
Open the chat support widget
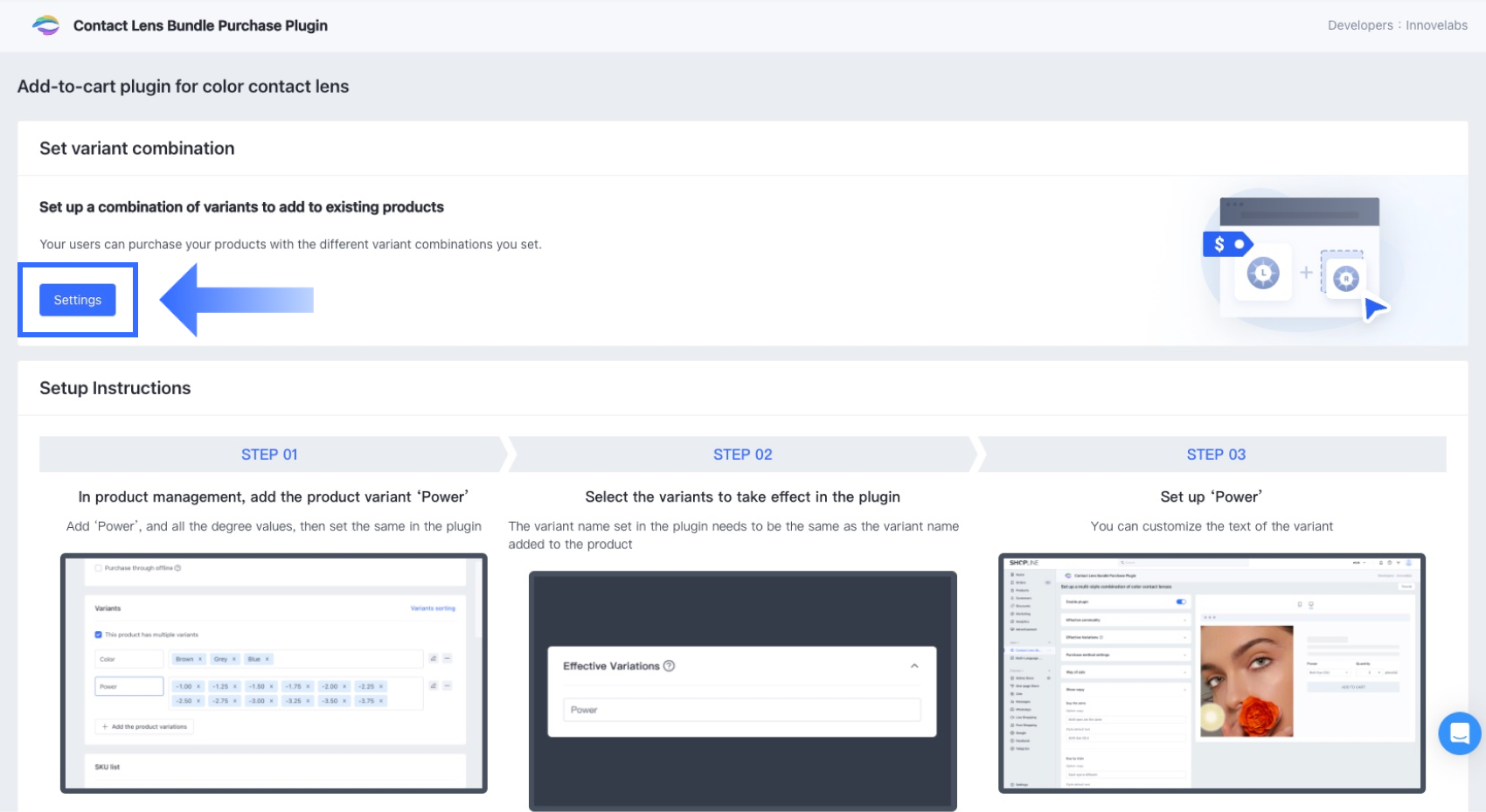(x=1460, y=733)
